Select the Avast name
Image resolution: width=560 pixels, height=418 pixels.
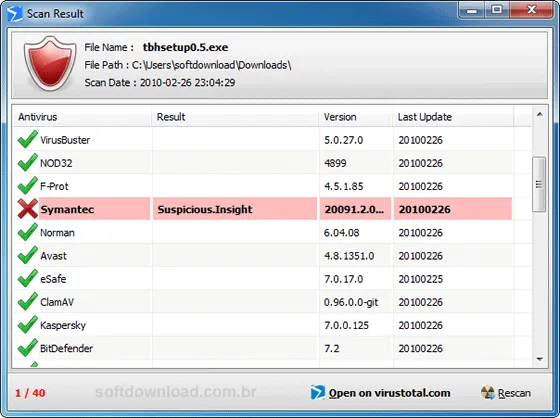point(53,256)
